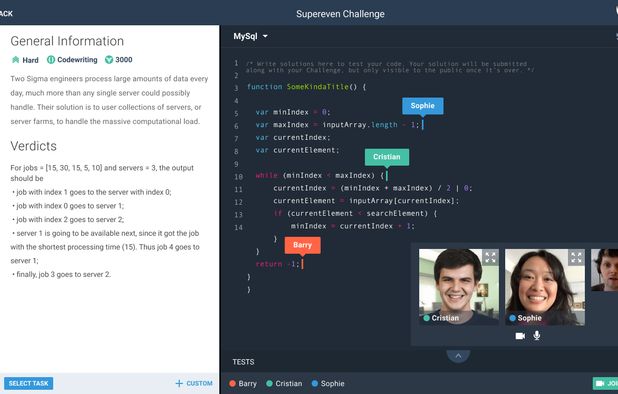Select Sophie in the participants bar
Image resolution: width=618 pixels, height=394 pixels.
328,383
